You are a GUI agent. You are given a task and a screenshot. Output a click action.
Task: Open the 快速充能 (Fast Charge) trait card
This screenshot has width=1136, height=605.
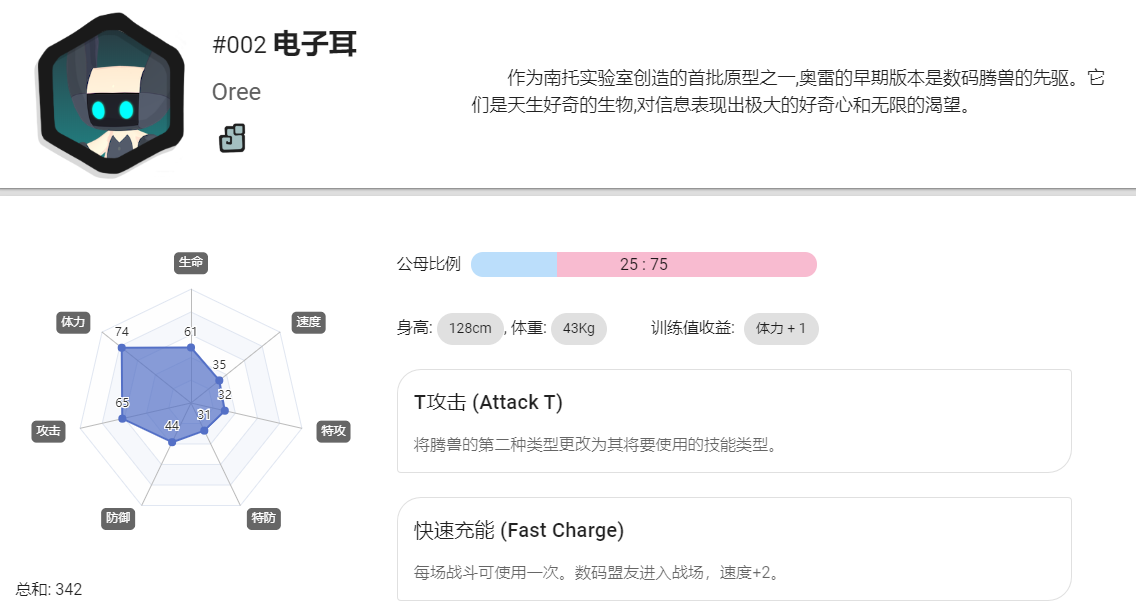(x=734, y=549)
